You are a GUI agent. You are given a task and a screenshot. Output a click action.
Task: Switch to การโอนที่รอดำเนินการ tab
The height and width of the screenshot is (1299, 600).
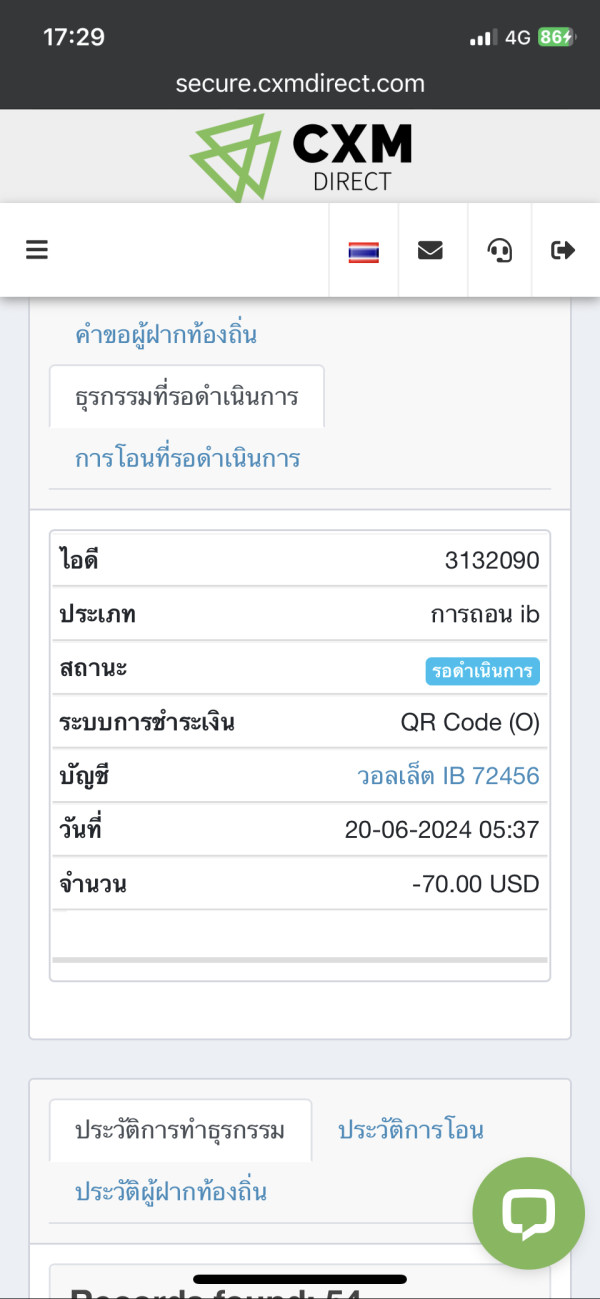188,459
